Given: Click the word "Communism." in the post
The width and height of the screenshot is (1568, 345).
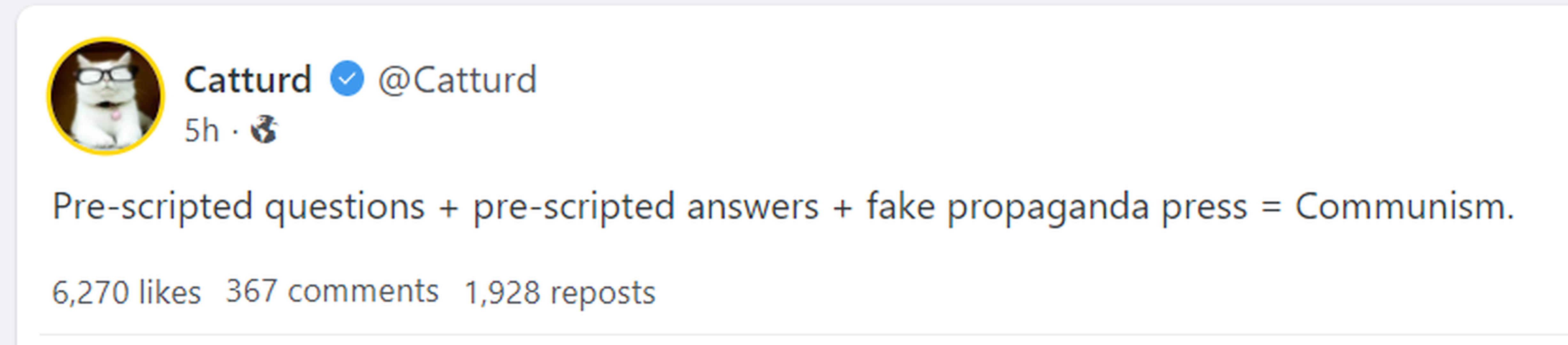Looking at the screenshot, I should tap(1404, 207).
